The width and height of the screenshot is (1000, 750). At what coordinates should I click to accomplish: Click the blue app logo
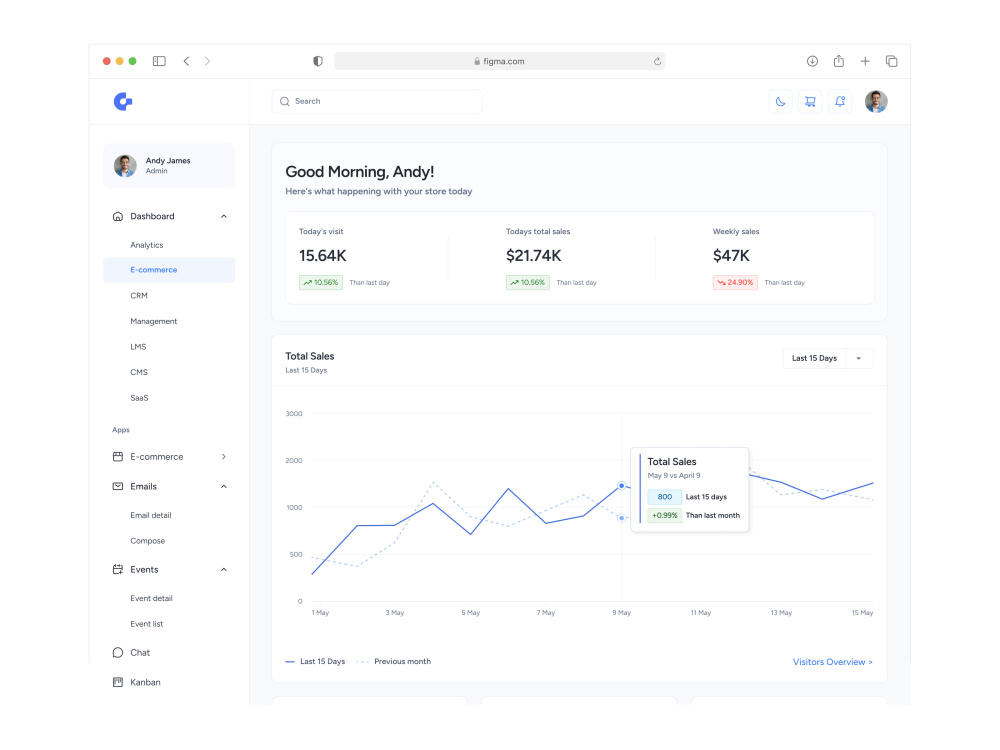point(123,101)
